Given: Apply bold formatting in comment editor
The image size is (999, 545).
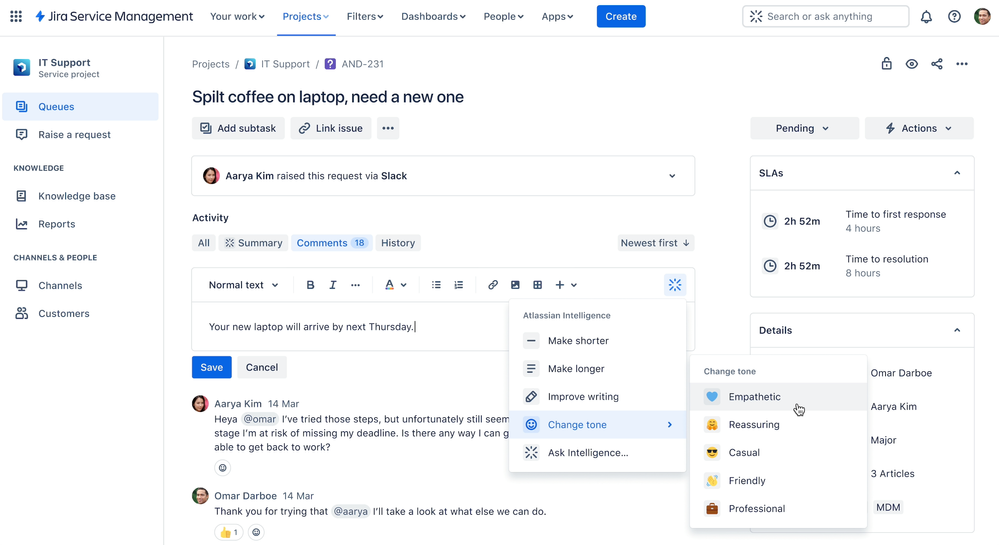Looking at the screenshot, I should 310,285.
